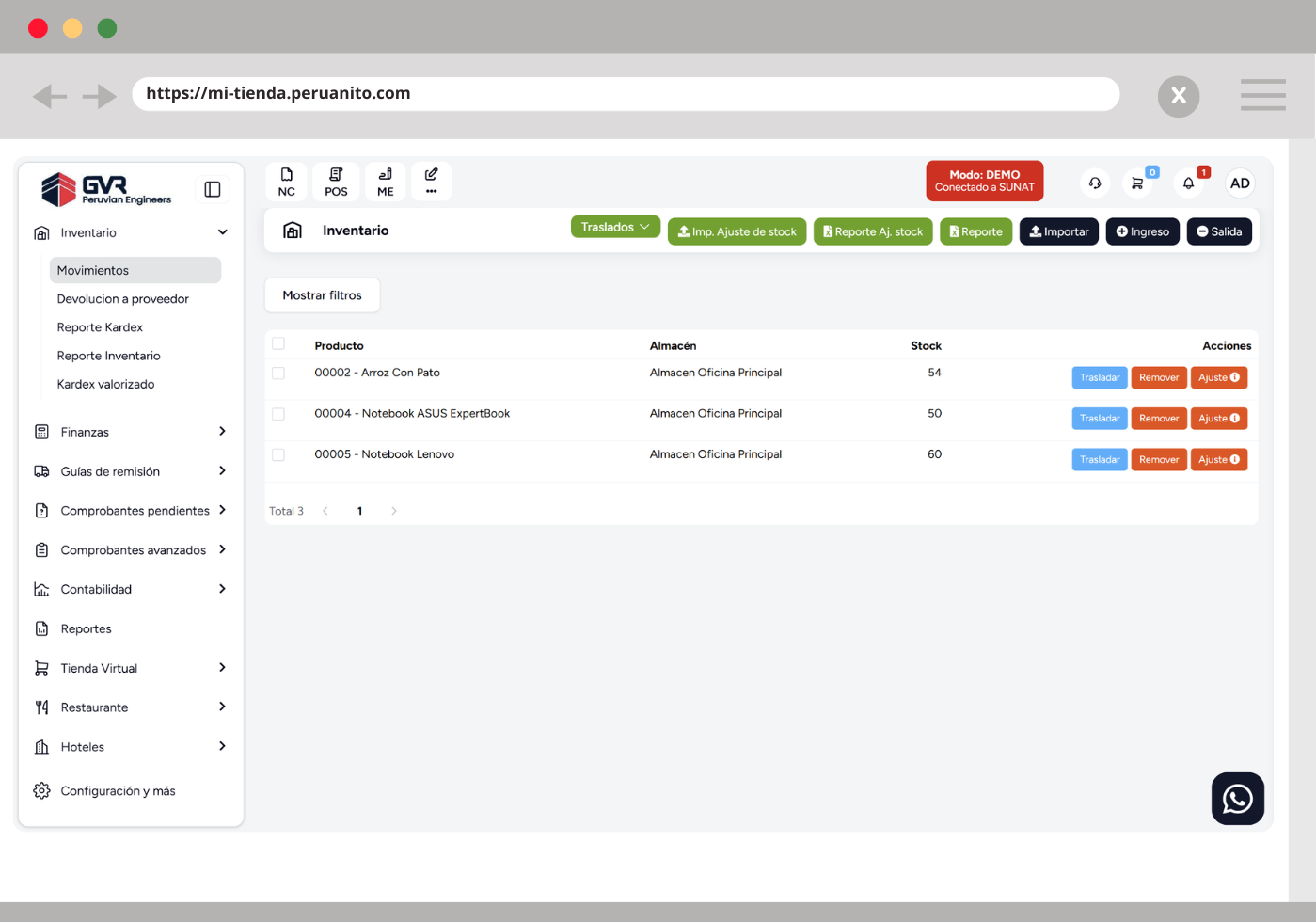This screenshot has width=1316, height=922.
Task: Click the Tienda Virtual cart icon
Action: (41, 668)
